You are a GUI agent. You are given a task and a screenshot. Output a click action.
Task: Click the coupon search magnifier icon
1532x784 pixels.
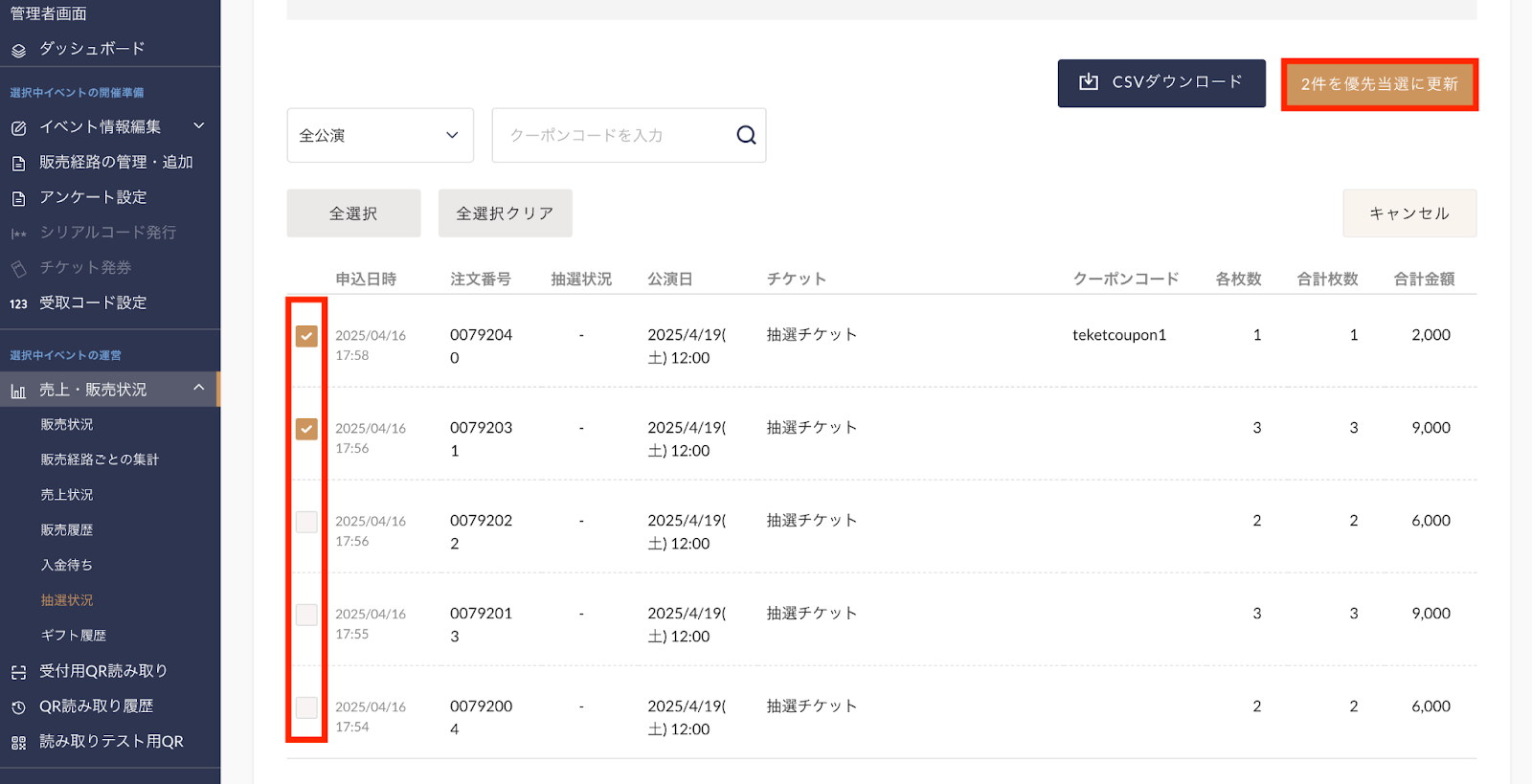tap(746, 135)
